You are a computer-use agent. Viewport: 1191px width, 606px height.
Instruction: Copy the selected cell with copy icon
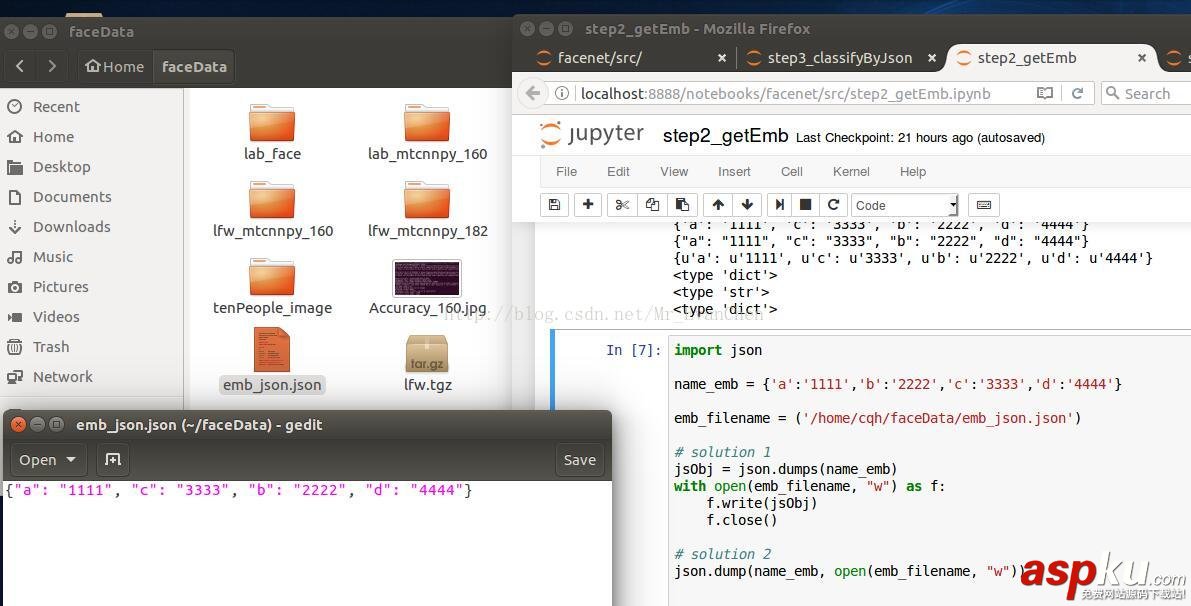point(652,205)
